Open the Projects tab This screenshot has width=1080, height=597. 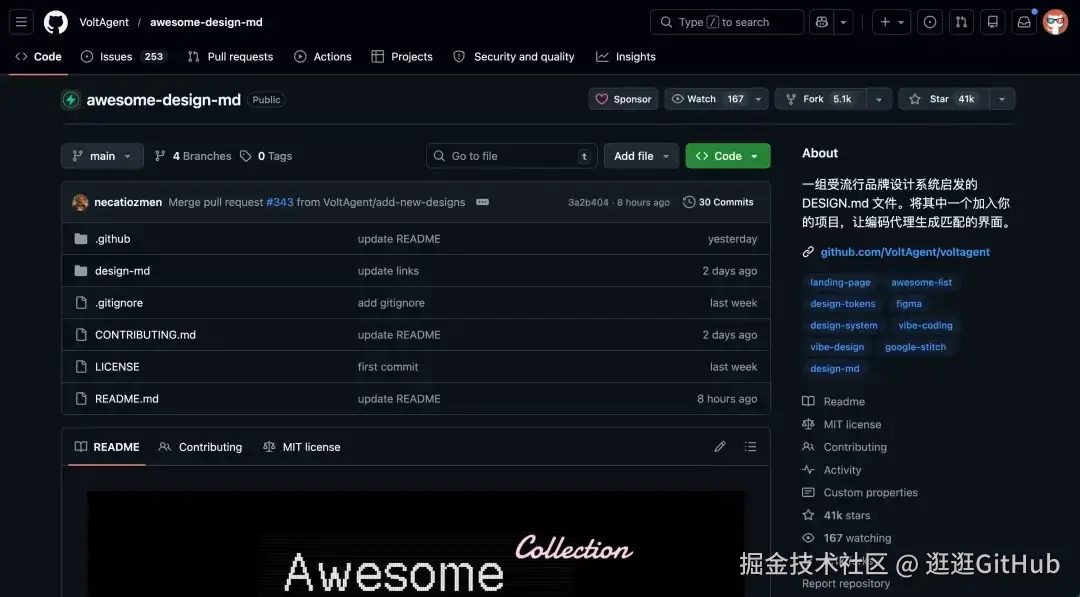pyautogui.click(x=402, y=56)
